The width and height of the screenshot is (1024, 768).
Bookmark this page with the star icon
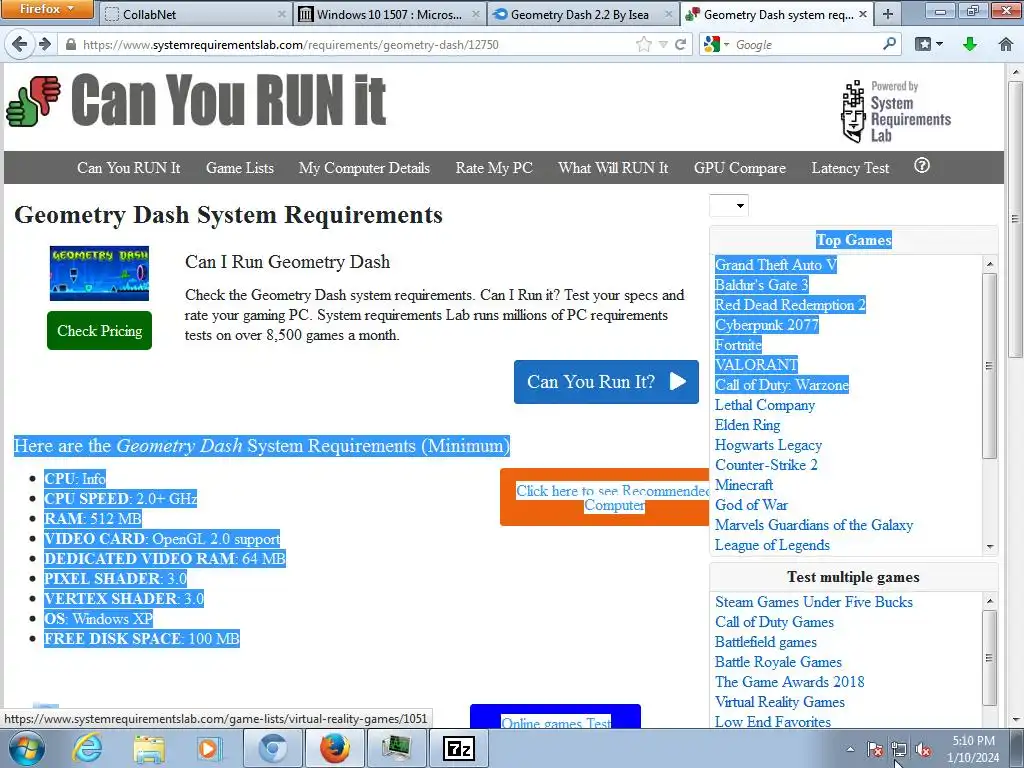(x=644, y=44)
